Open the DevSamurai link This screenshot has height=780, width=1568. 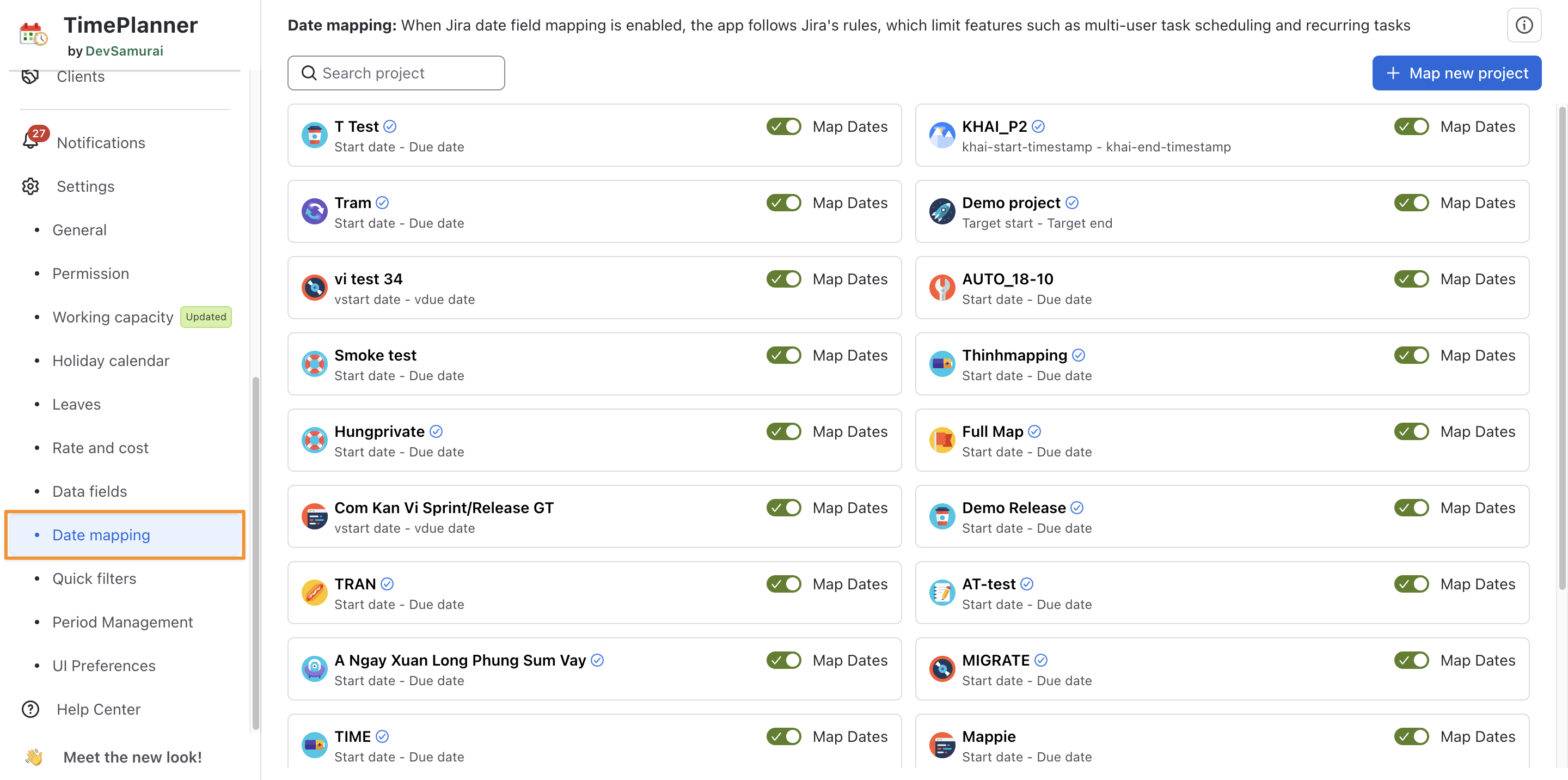tap(124, 51)
